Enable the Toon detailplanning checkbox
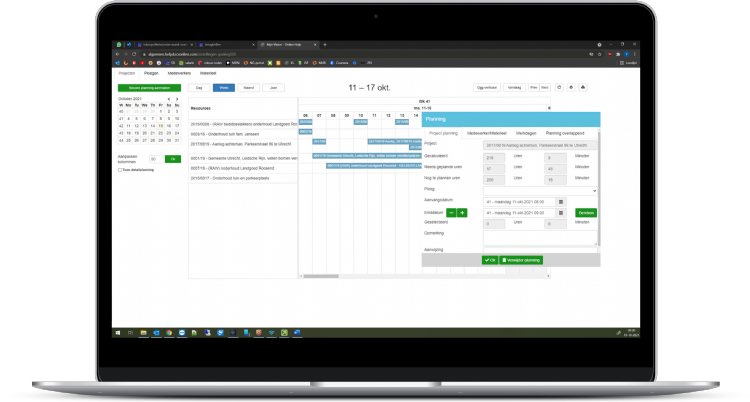Screen dimensions: 750x402 pyautogui.click(x=120, y=170)
